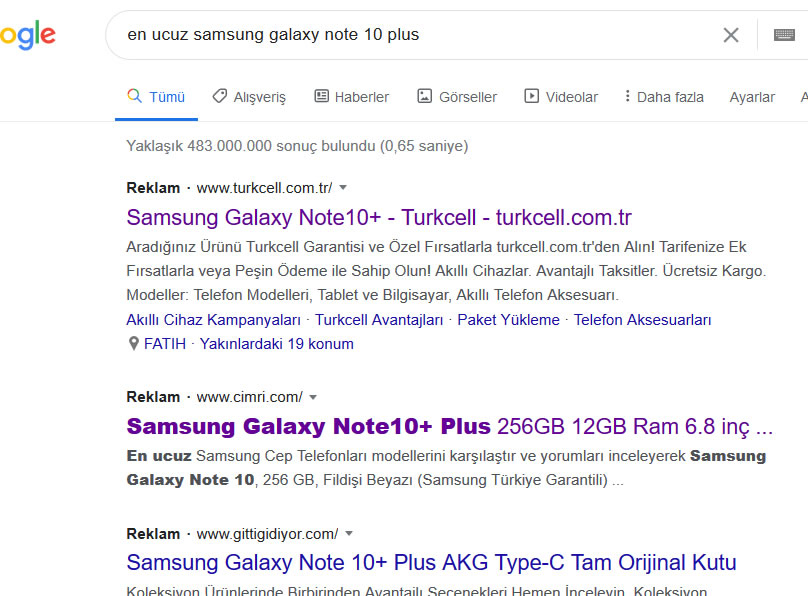Switch to the Haberler tab
The image size is (808, 596).
(352, 97)
